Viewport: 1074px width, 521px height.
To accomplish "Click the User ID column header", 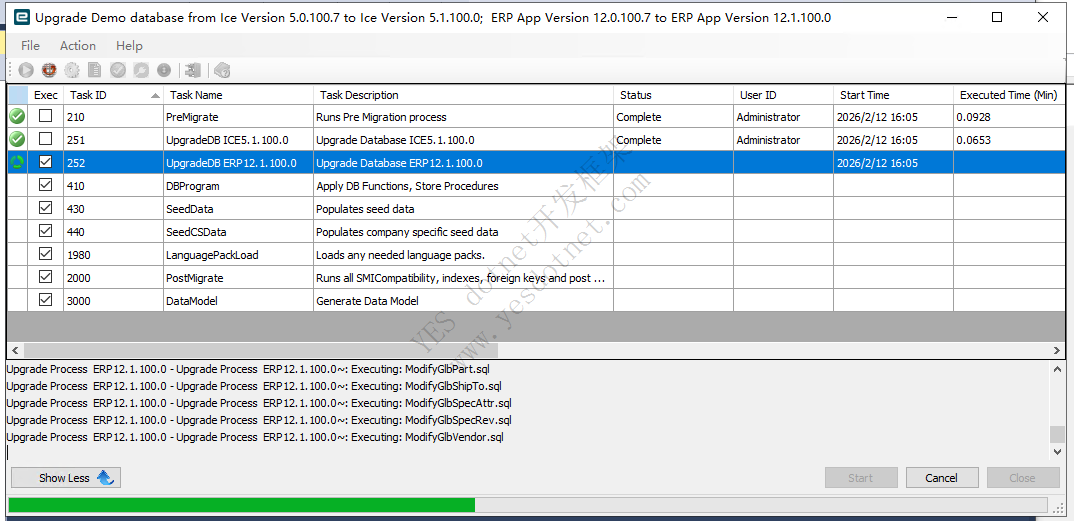I will (784, 95).
